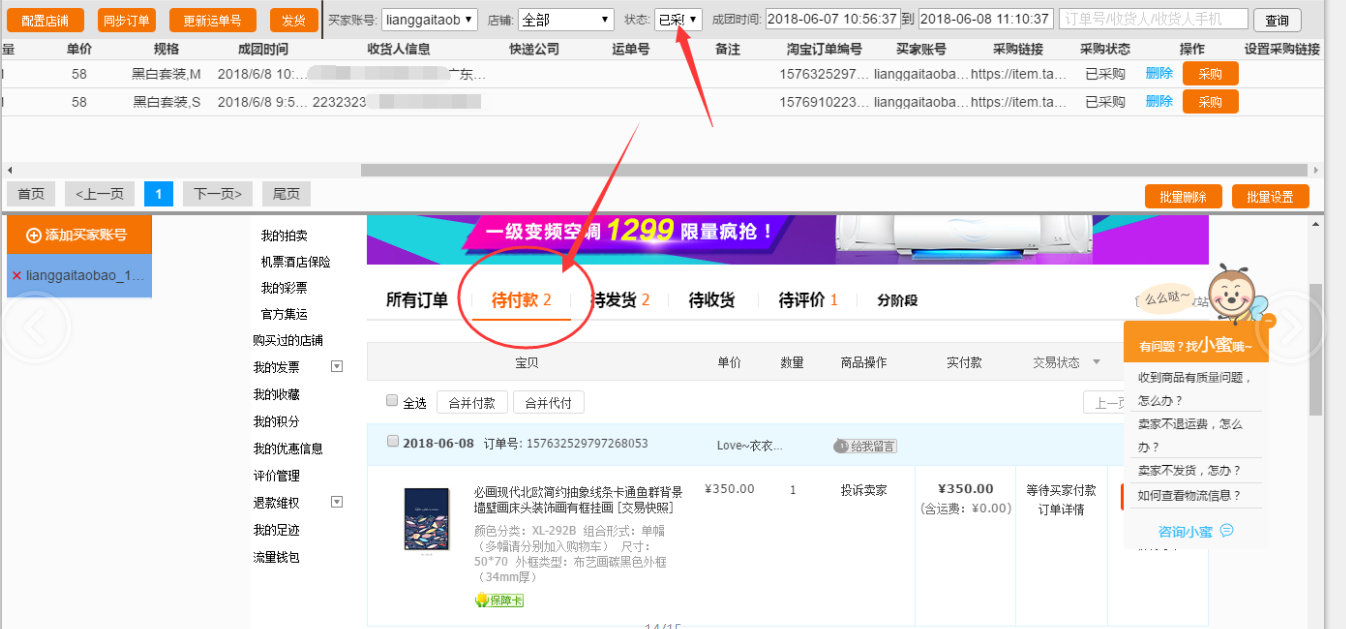Click the 1299 air conditioner banner
The width and height of the screenshot is (1346, 629).
coord(787,240)
